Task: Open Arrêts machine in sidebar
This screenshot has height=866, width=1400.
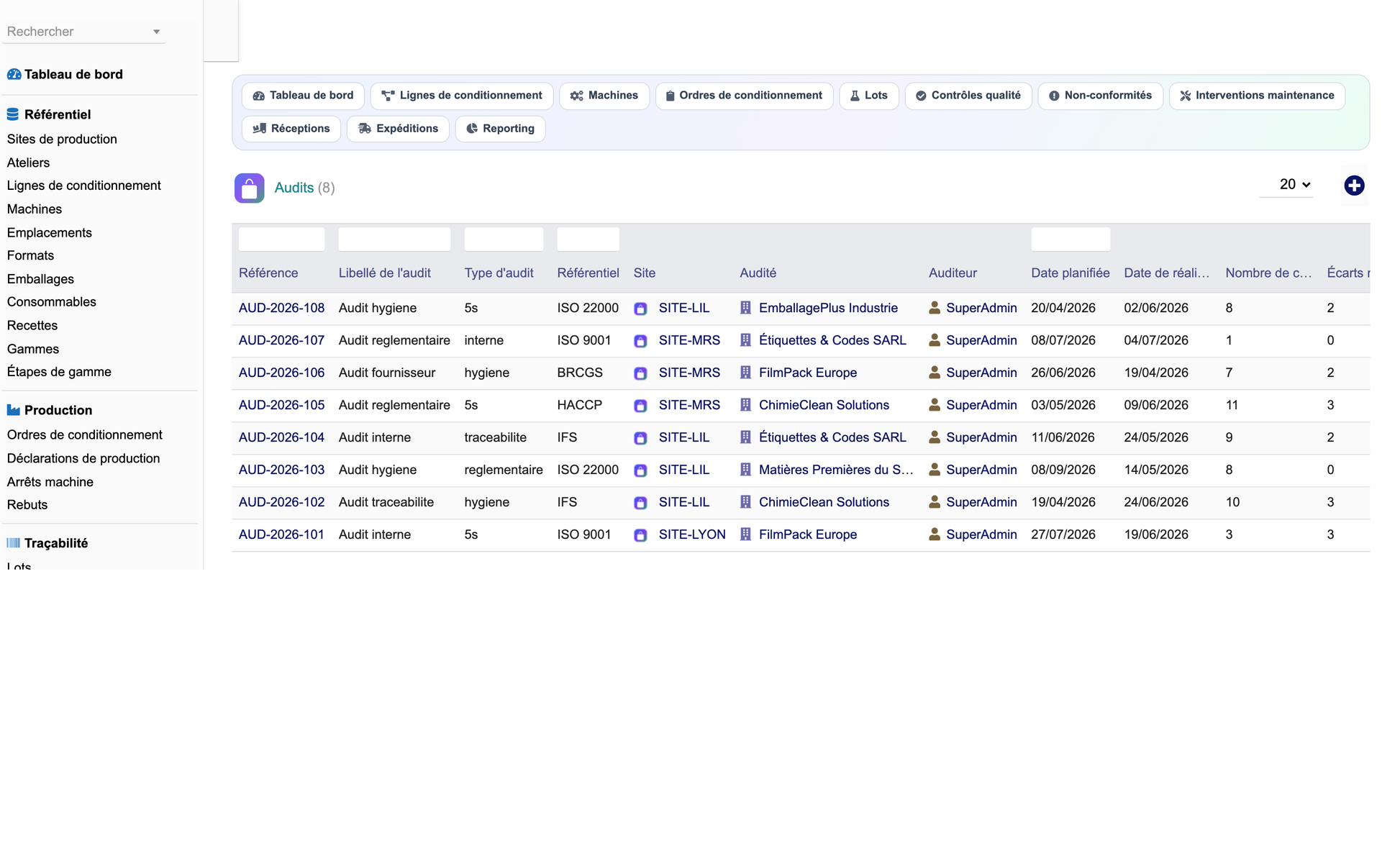Action: [x=50, y=482]
